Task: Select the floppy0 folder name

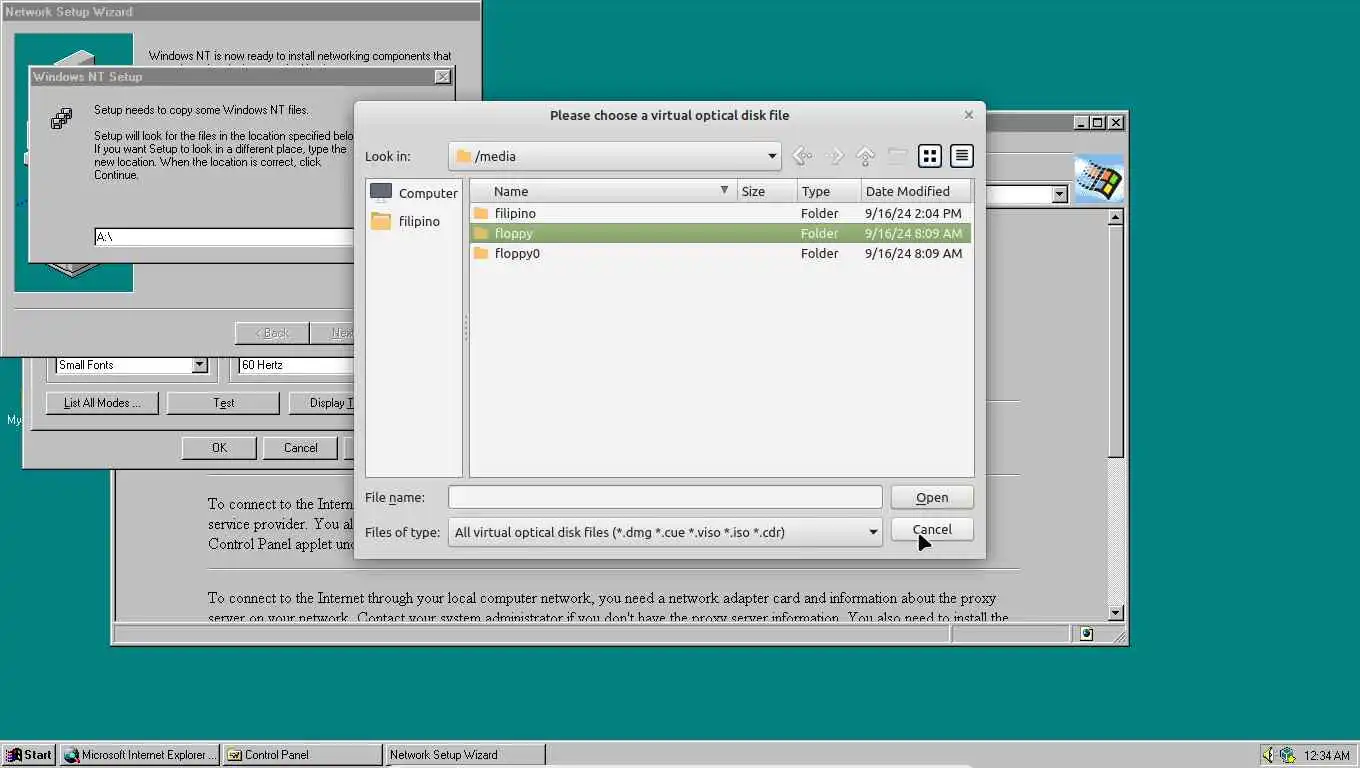Action: click(x=517, y=253)
